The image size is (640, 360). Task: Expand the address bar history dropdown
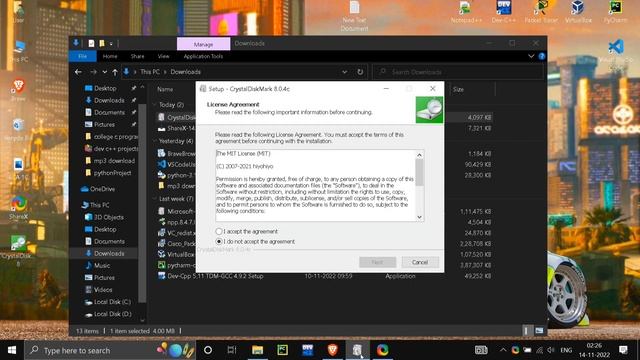click(x=344, y=72)
